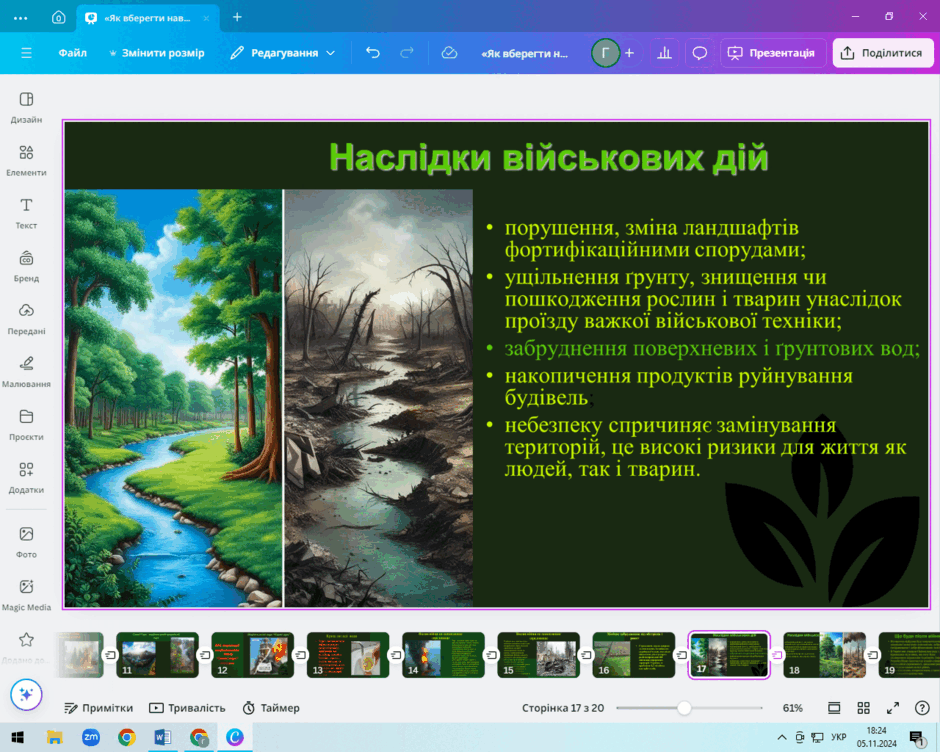Screen dimensions: 940x752
Task: Go to Canva home icon
Action: (58, 17)
